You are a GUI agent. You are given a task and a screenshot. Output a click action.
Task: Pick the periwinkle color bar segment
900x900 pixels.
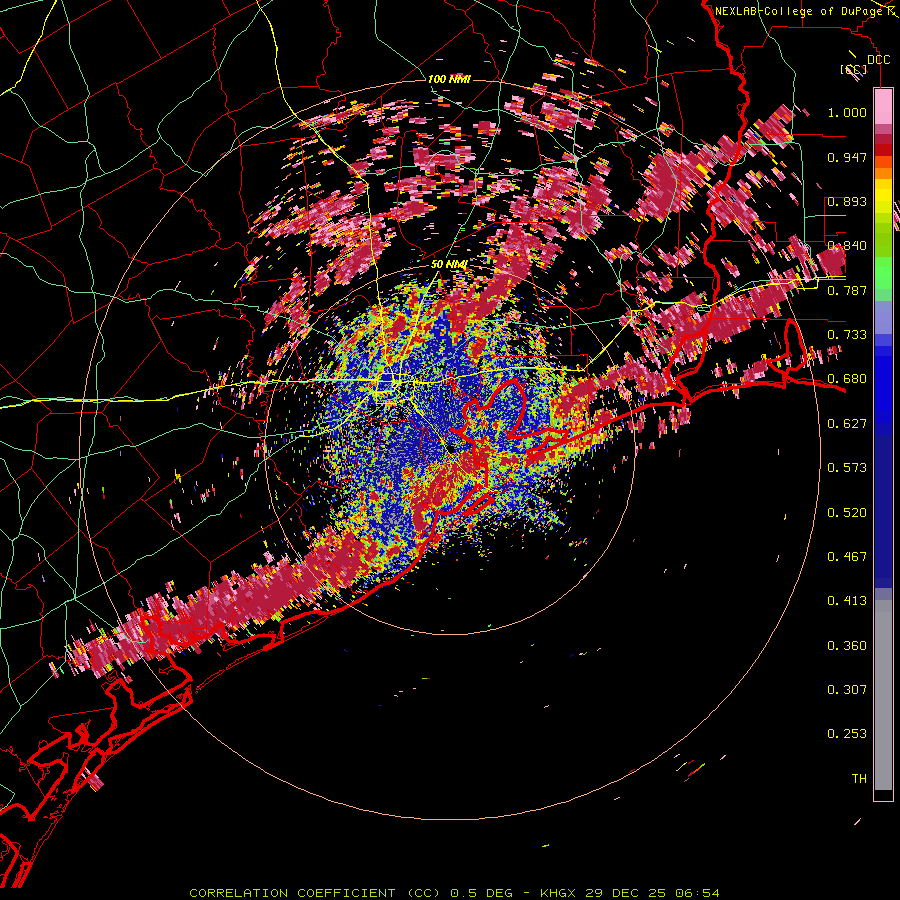coord(883,317)
